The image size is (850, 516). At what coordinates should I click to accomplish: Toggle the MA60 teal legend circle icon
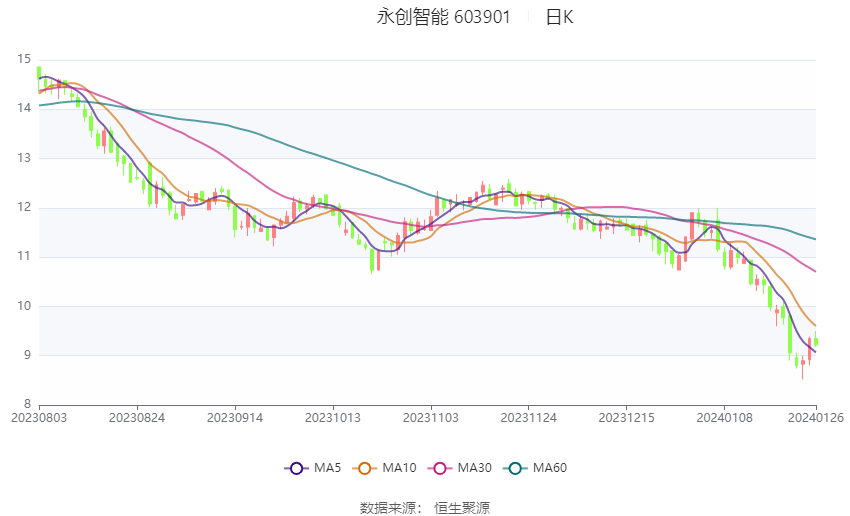point(515,468)
